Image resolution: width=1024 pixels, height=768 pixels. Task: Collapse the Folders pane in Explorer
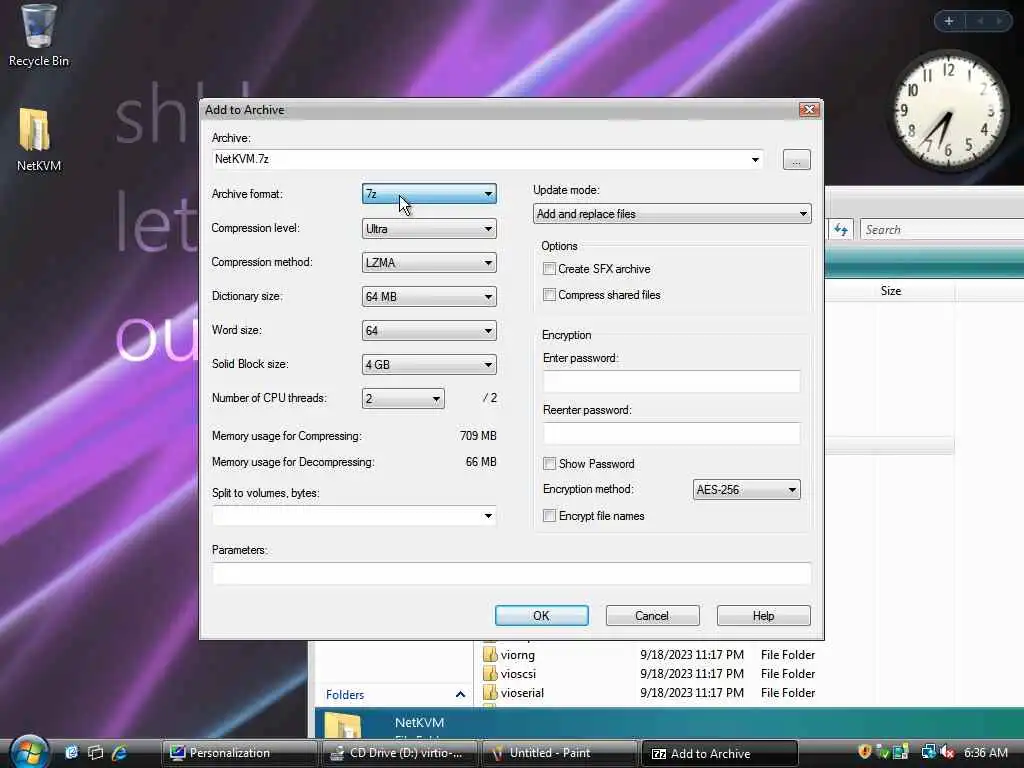(x=460, y=694)
